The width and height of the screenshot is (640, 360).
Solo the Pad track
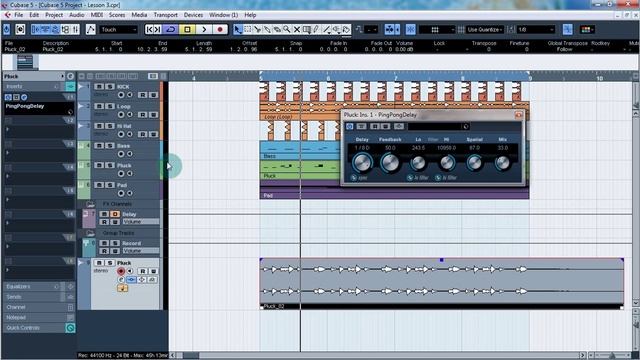(109, 185)
